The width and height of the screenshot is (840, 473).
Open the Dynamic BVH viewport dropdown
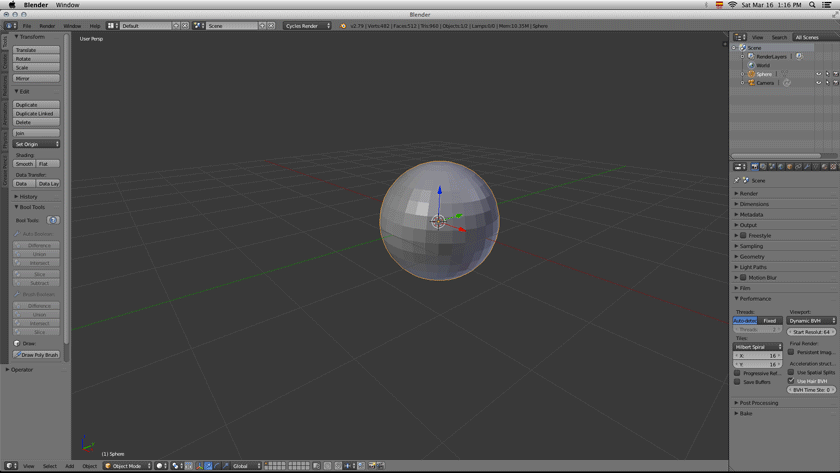coord(812,321)
